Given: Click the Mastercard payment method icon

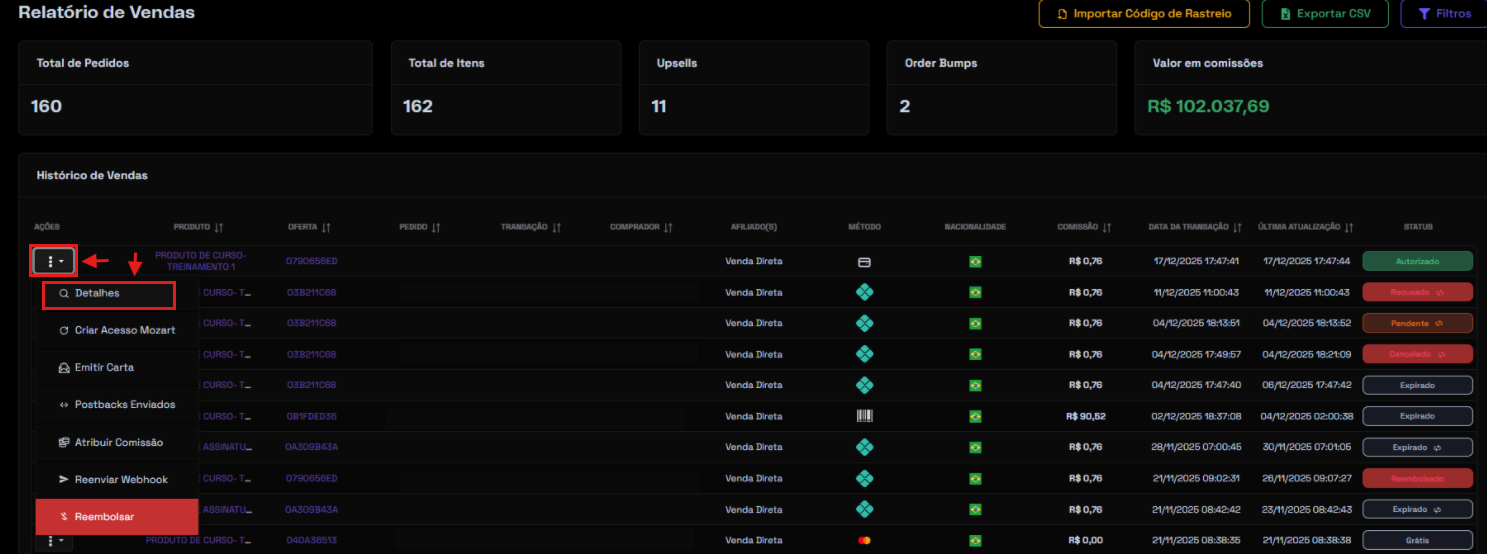Looking at the screenshot, I should click(865, 541).
